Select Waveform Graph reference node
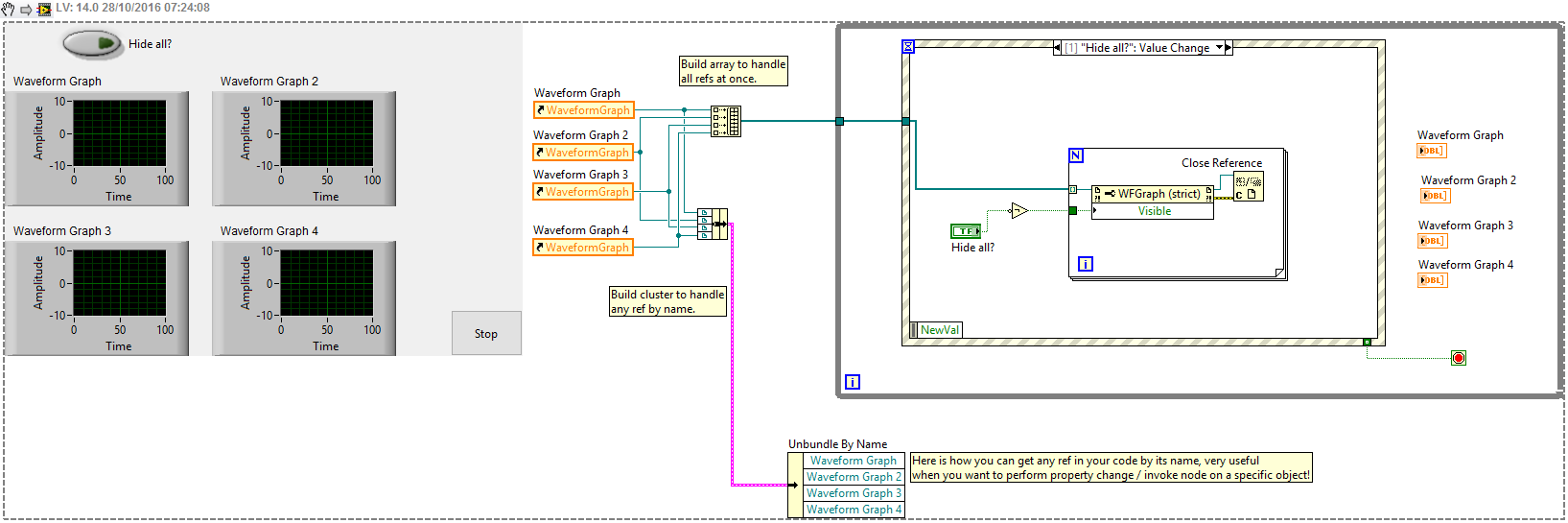 [583, 110]
